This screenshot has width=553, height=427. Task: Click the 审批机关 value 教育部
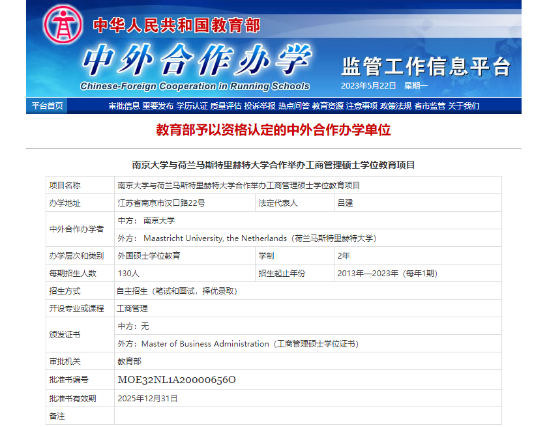[x=129, y=361]
